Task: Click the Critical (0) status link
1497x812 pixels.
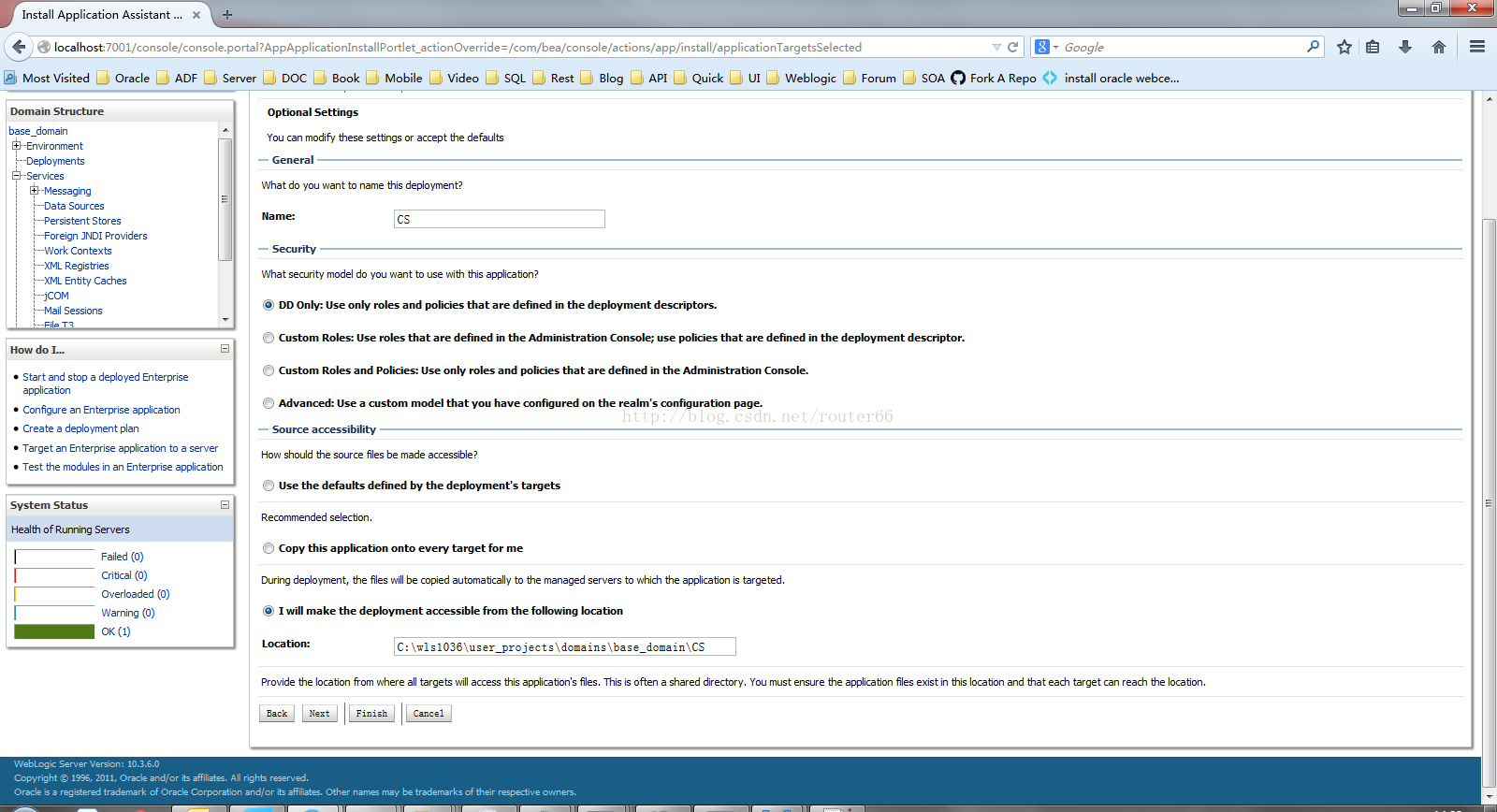Action: point(124,575)
